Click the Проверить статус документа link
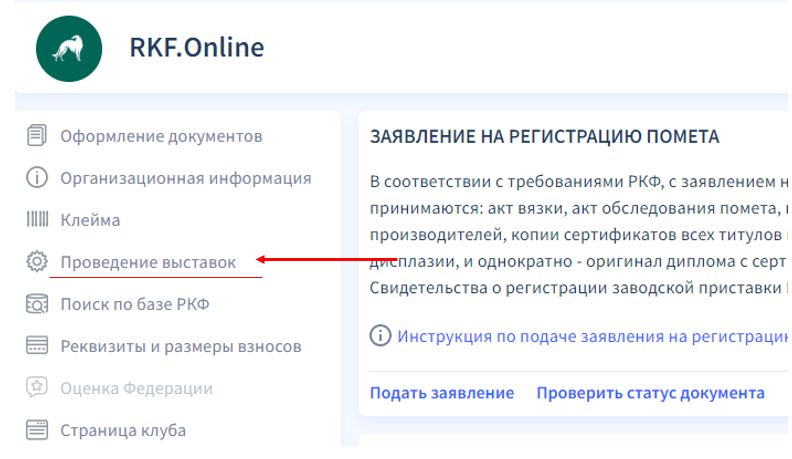 (x=650, y=393)
